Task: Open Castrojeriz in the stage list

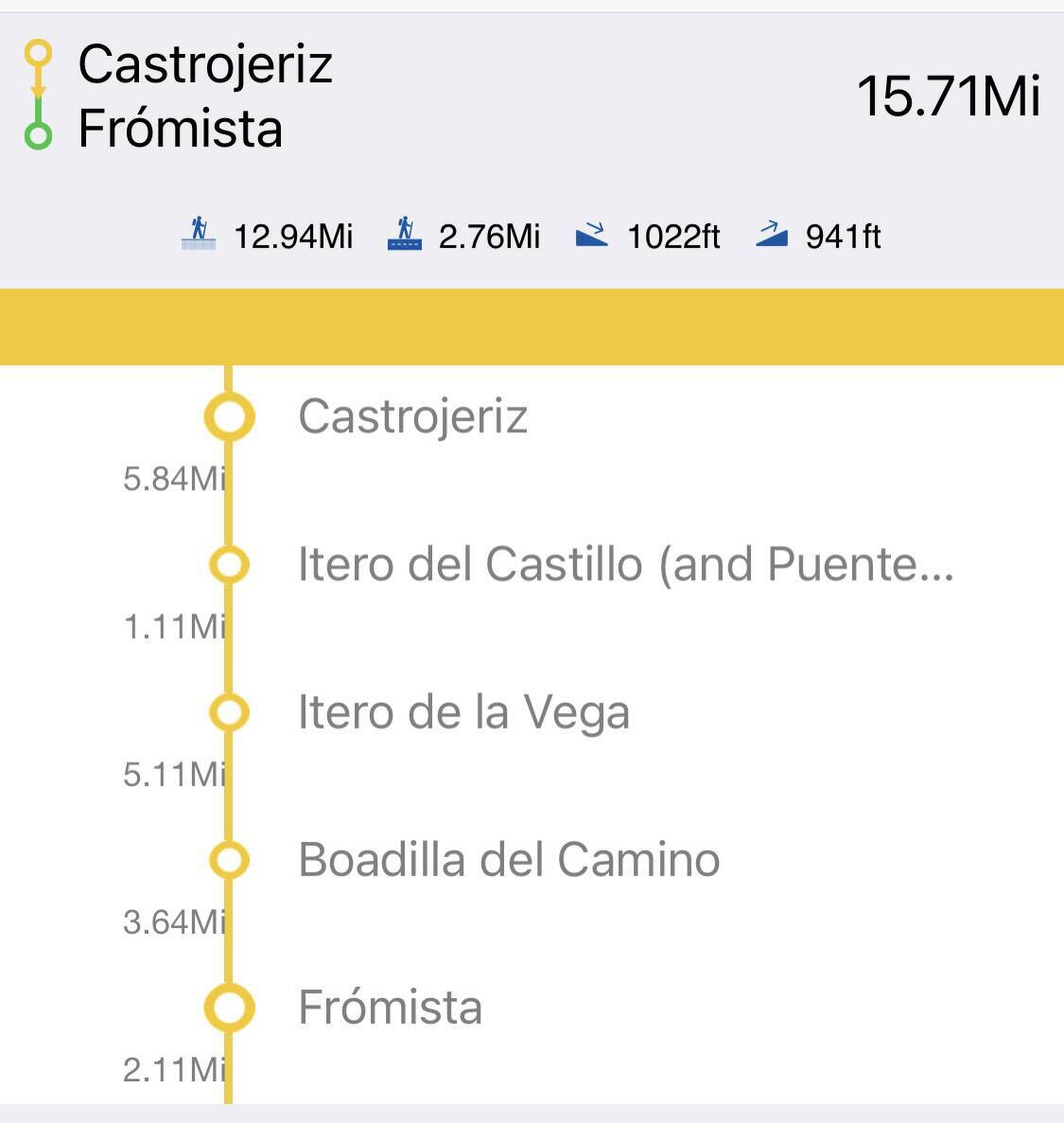Action: (x=412, y=416)
